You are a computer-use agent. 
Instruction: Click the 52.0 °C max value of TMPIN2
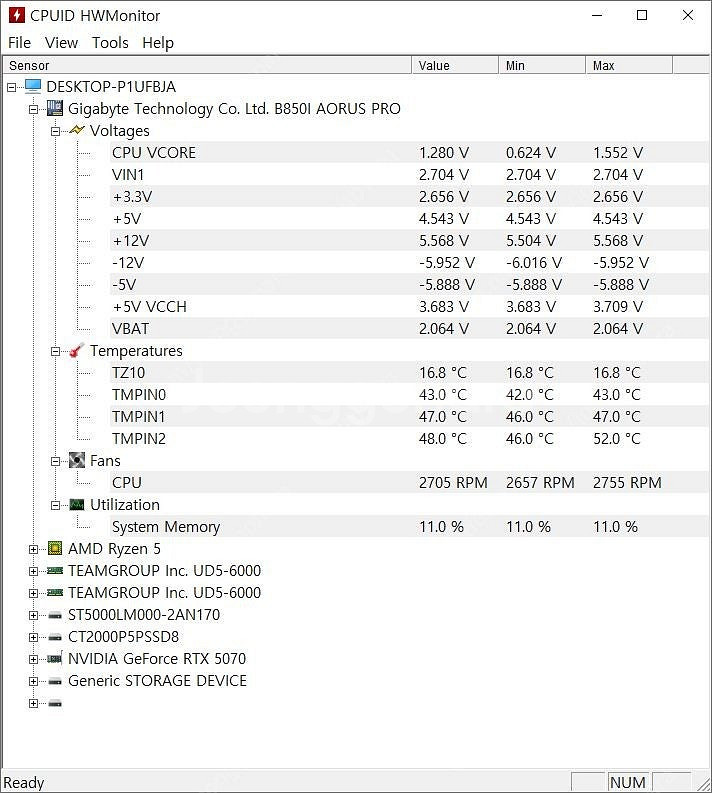(x=616, y=438)
